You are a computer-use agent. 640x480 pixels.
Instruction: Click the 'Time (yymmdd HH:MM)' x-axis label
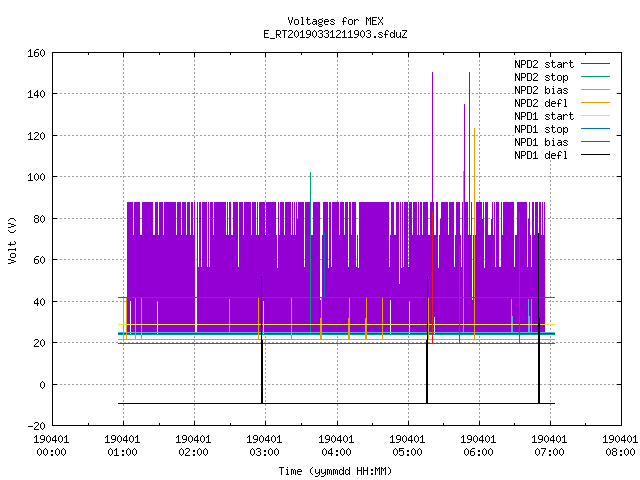click(335, 471)
